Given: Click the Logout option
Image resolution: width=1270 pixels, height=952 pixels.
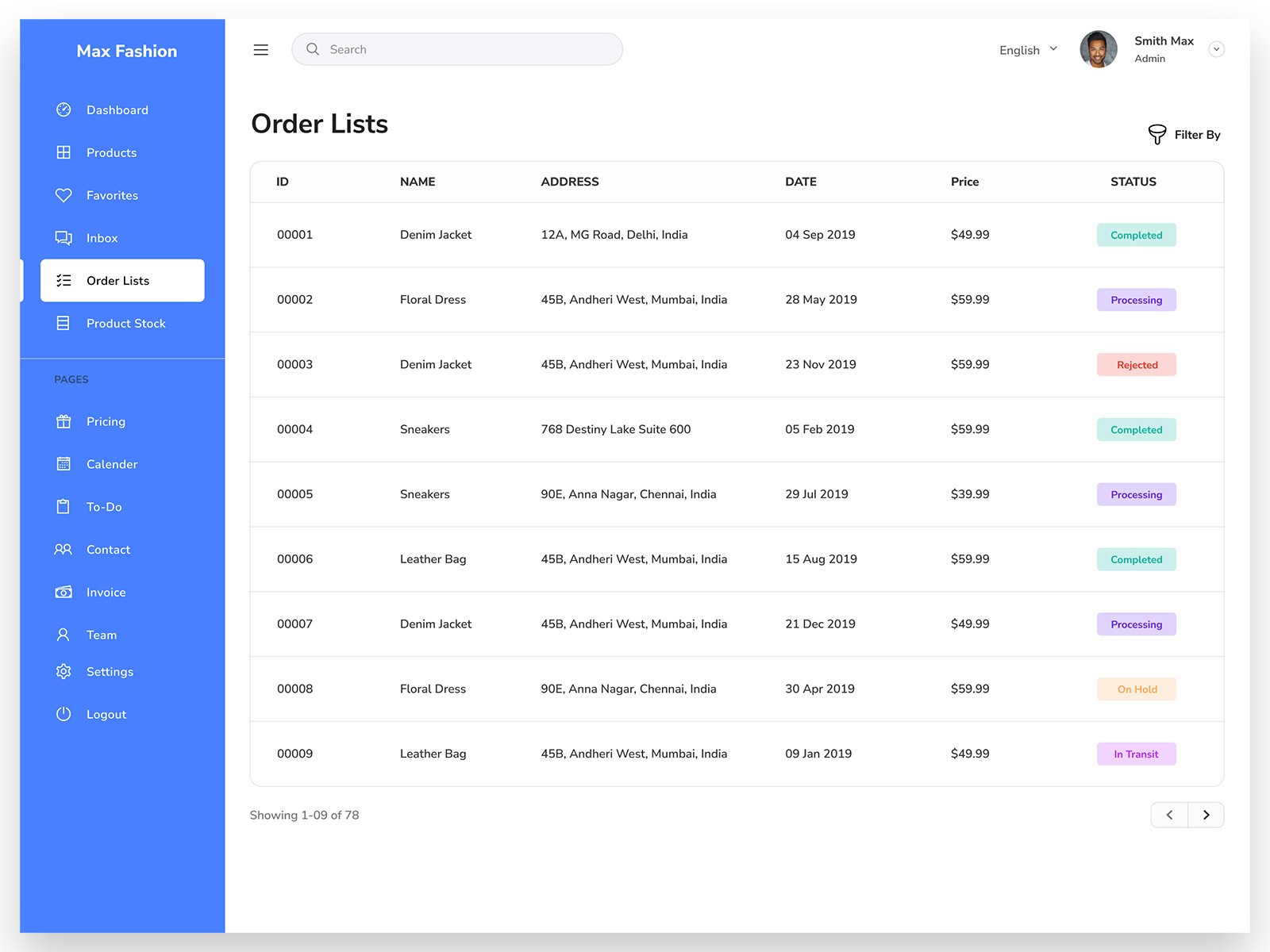Looking at the screenshot, I should coord(63,714).
